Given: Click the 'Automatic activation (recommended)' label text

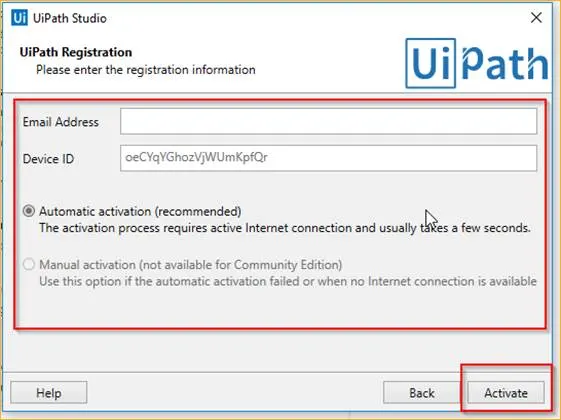Looking at the screenshot, I should pyautogui.click(x=140, y=211).
